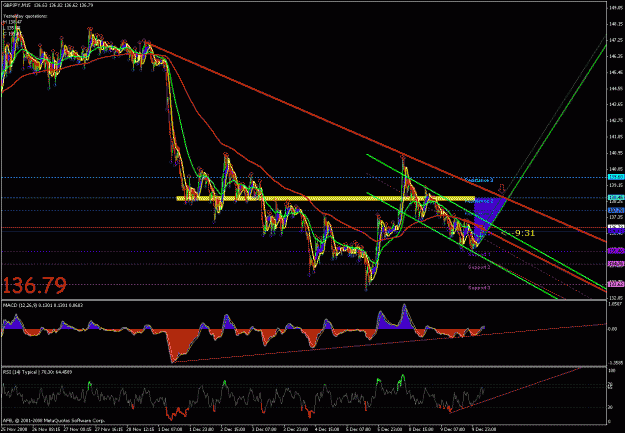
Task: Click the MetaQuotes Software Corp. copyright text
Action: point(54,420)
